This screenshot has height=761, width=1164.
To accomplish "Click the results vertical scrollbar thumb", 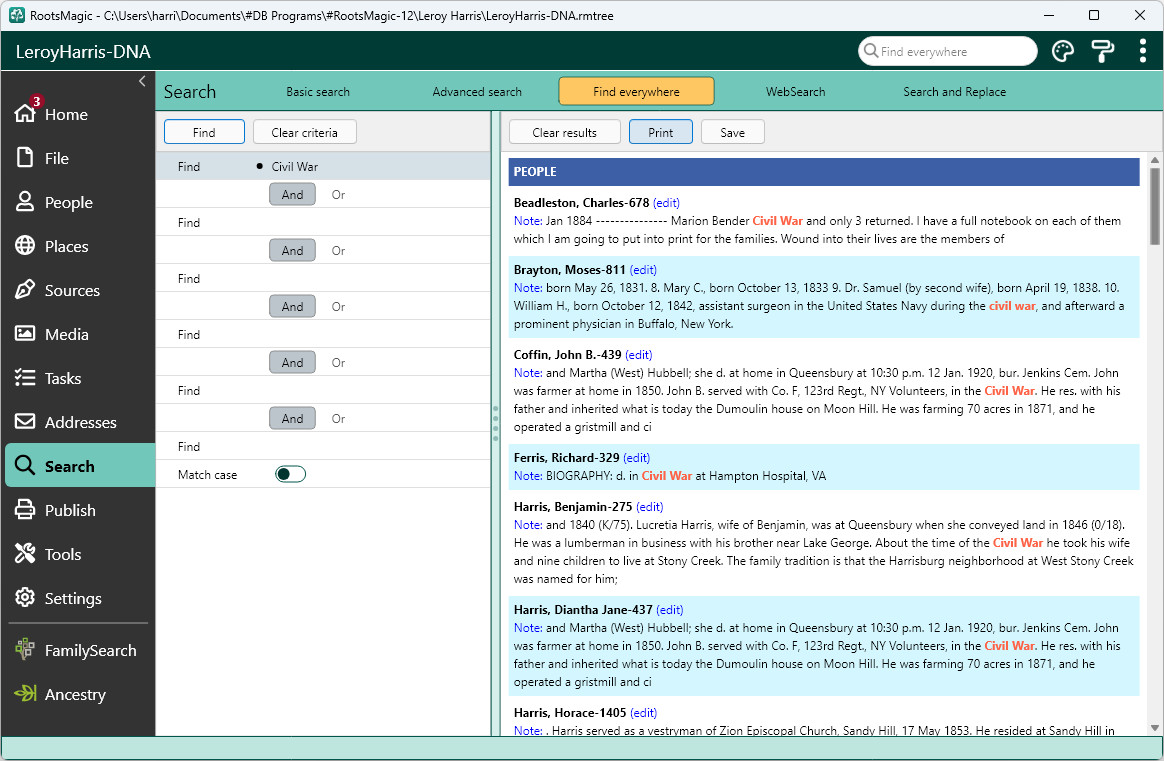I will (1154, 206).
